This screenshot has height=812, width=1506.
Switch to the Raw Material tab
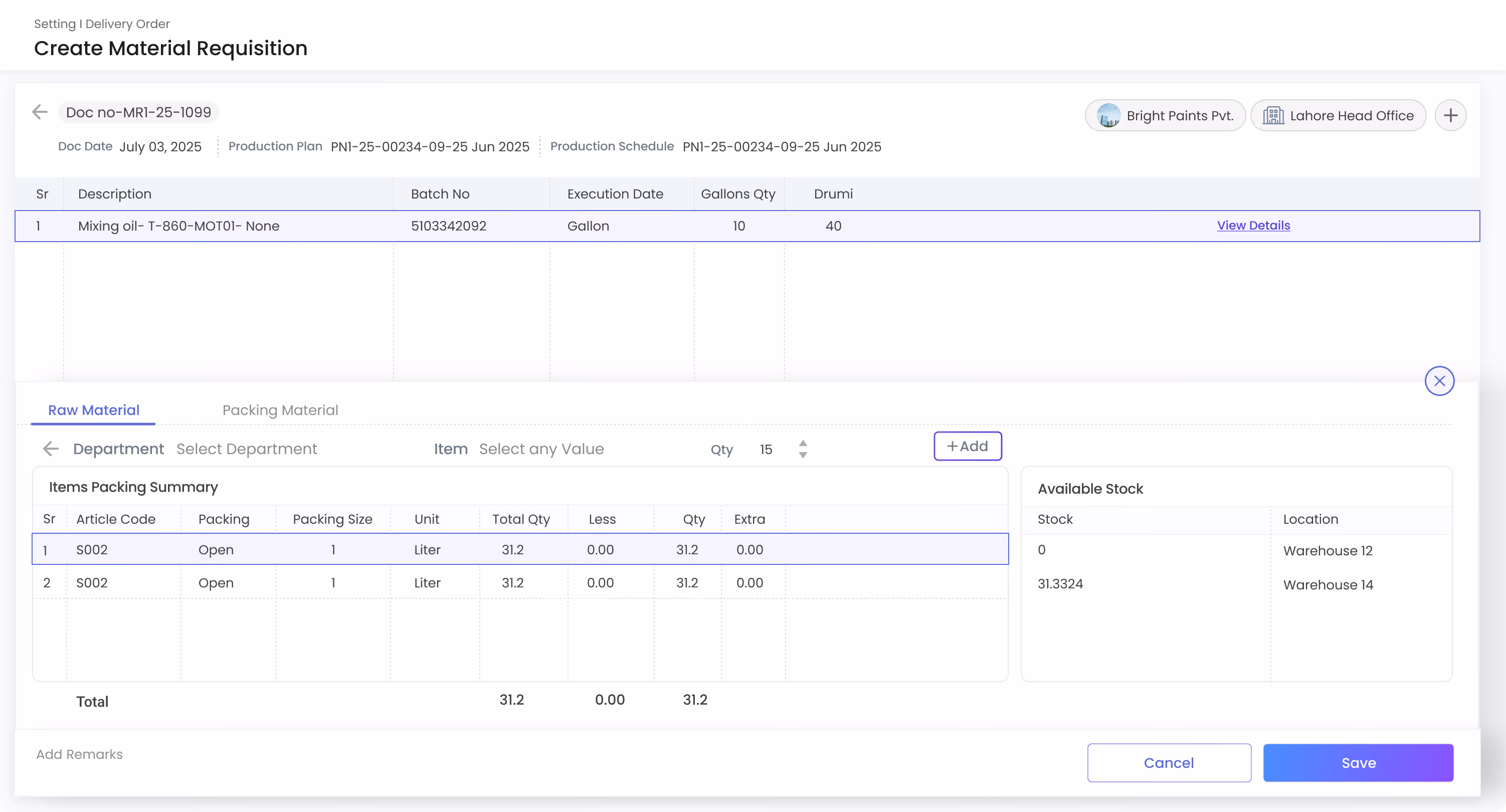point(94,410)
